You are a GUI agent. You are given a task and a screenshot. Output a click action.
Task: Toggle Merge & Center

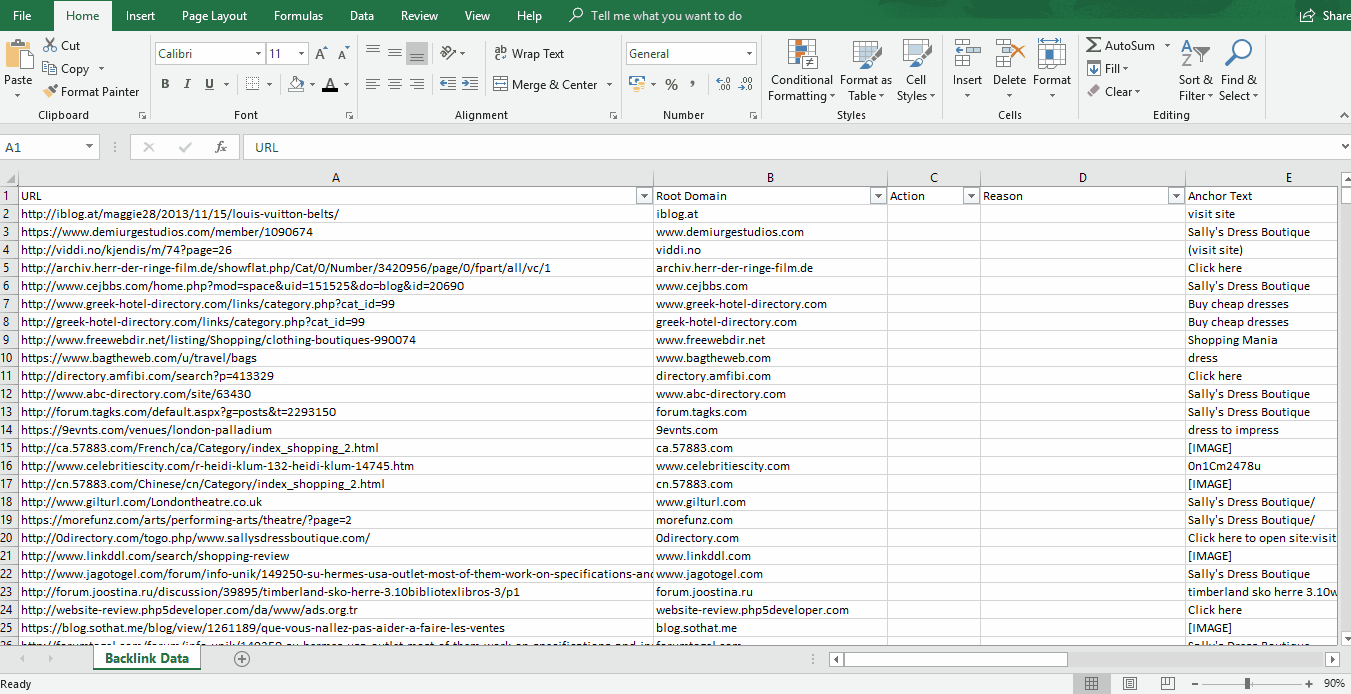(545, 85)
